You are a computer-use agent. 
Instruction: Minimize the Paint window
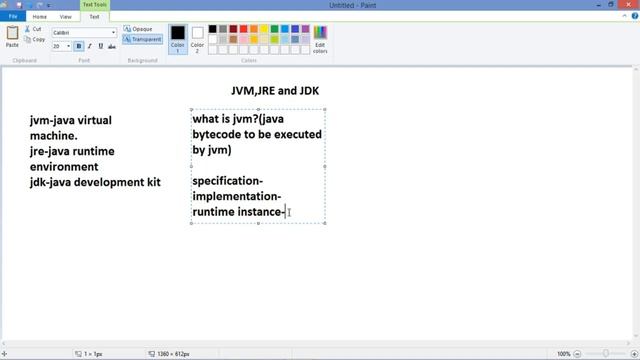tap(598, 5)
